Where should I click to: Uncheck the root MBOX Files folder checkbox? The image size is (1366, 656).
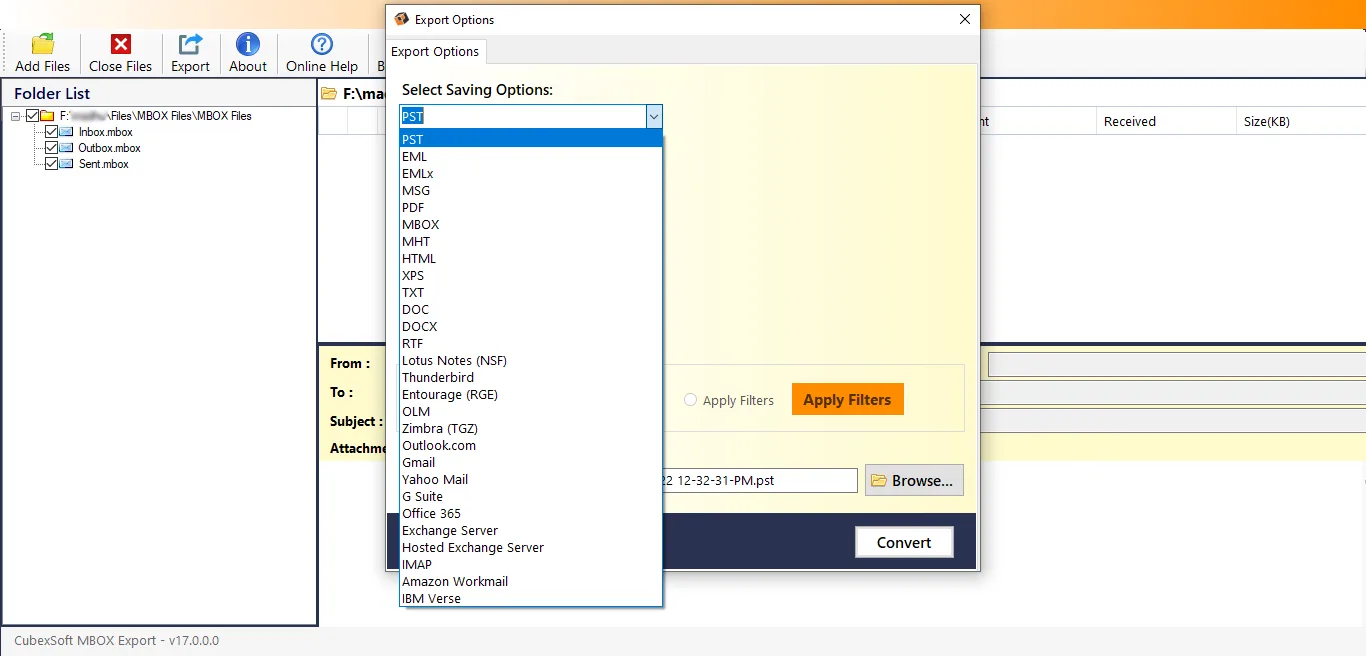pyautogui.click(x=32, y=116)
